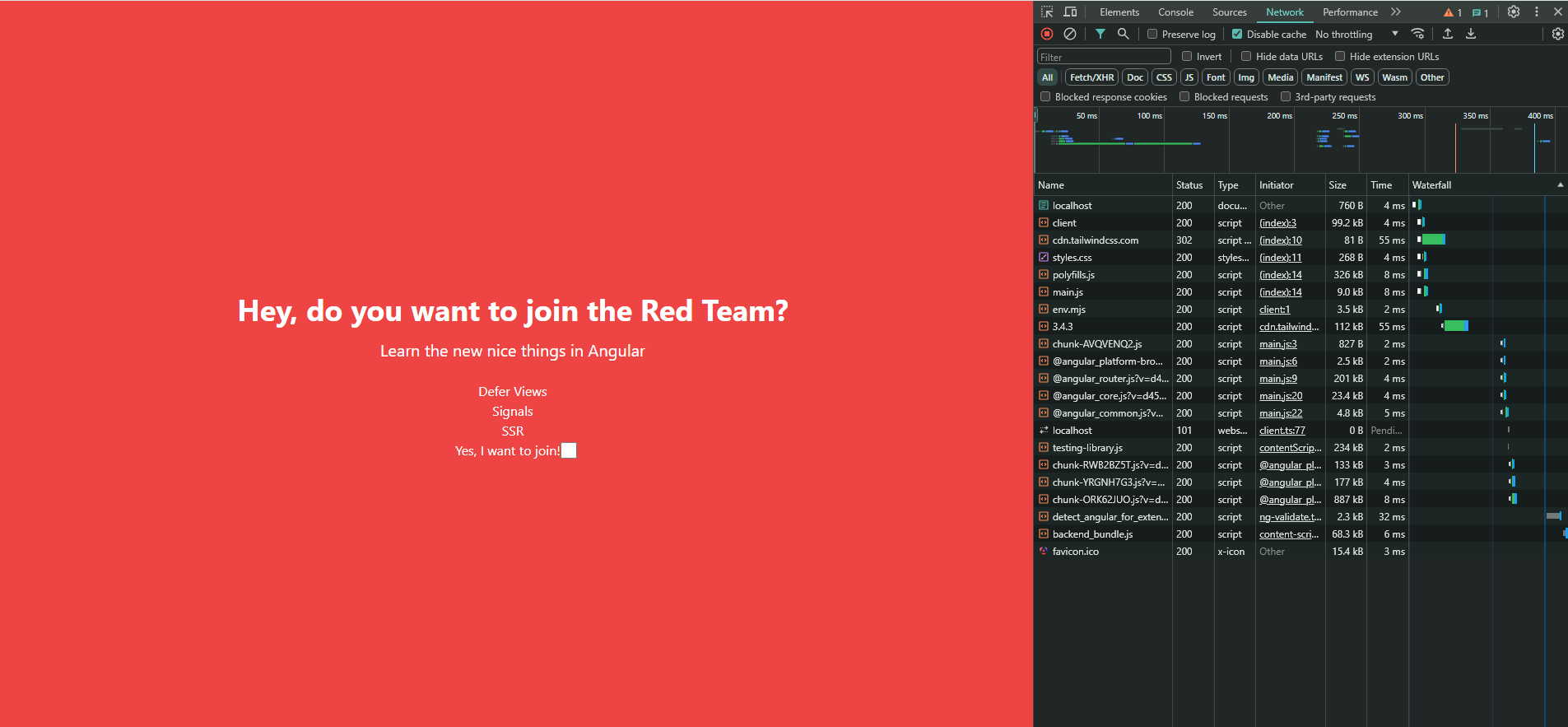Viewport: 1568px width, 727px height.
Task: Switch to the Console tab
Action: click(1175, 12)
